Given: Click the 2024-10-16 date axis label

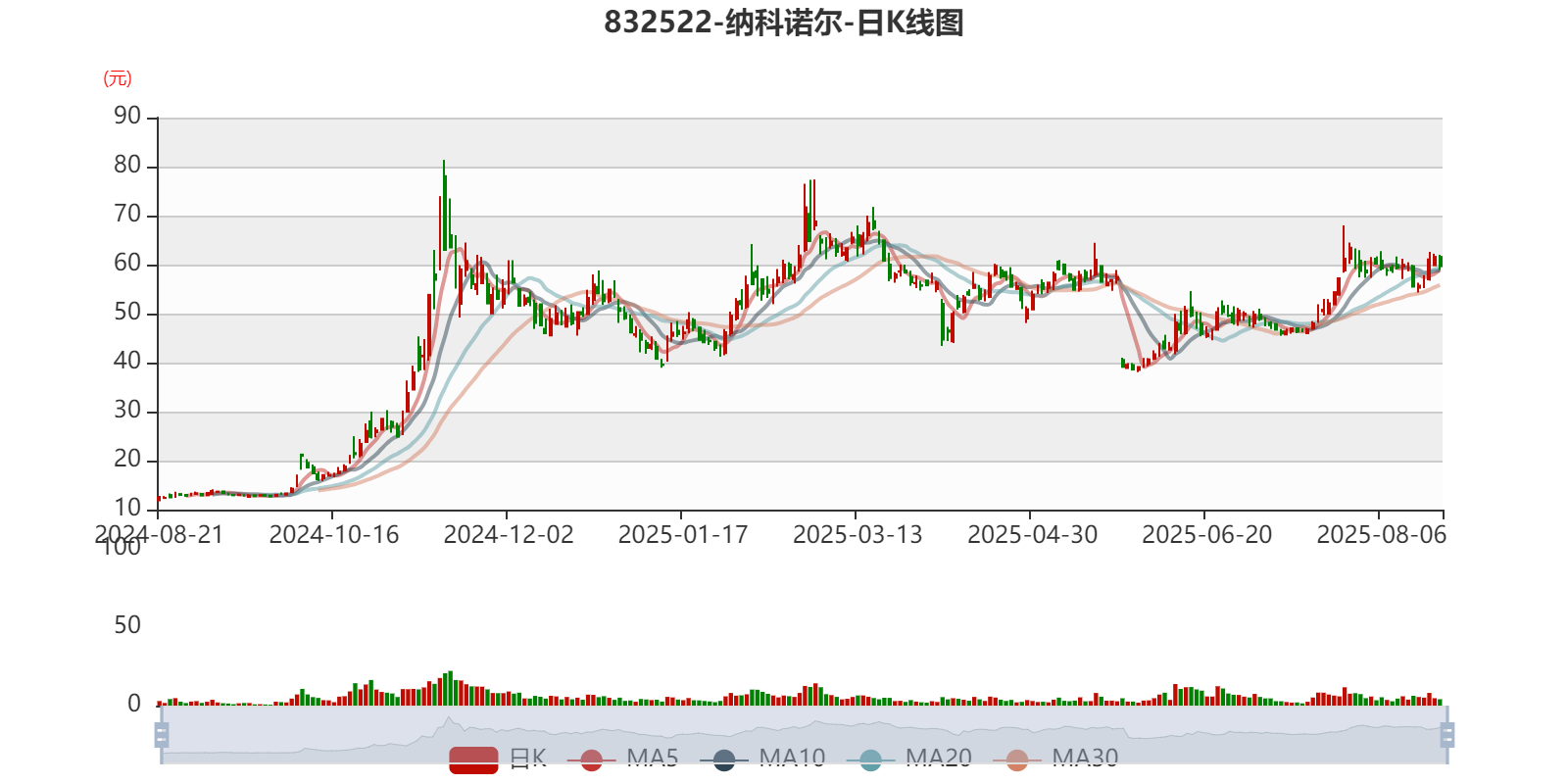Looking at the screenshot, I should coord(334,535).
